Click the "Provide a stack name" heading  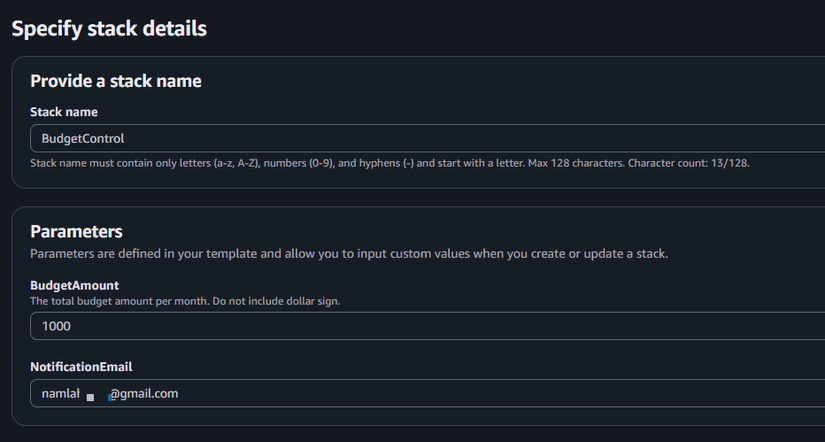point(116,81)
